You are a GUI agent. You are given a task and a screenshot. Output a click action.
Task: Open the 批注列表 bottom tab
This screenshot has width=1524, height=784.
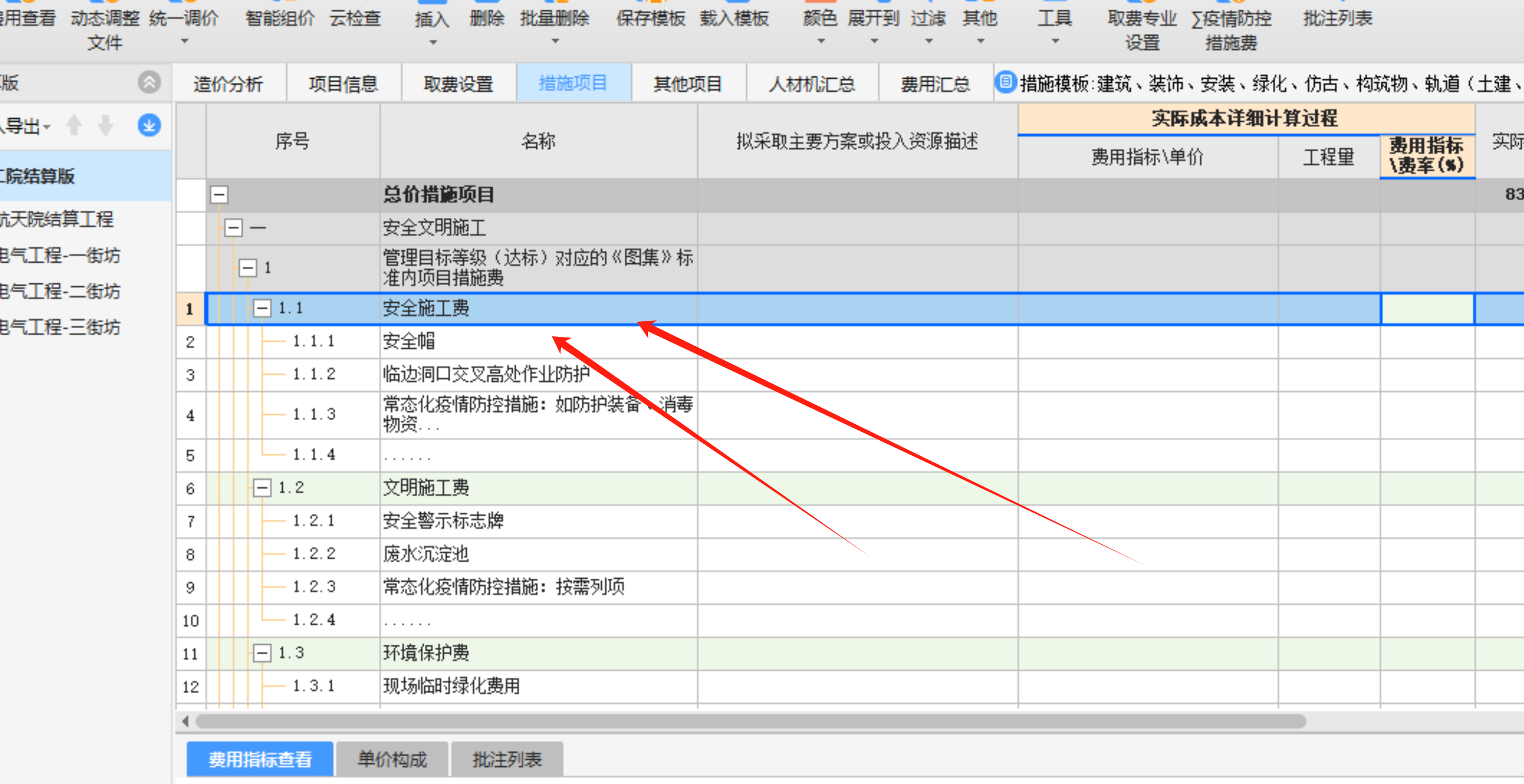click(507, 759)
